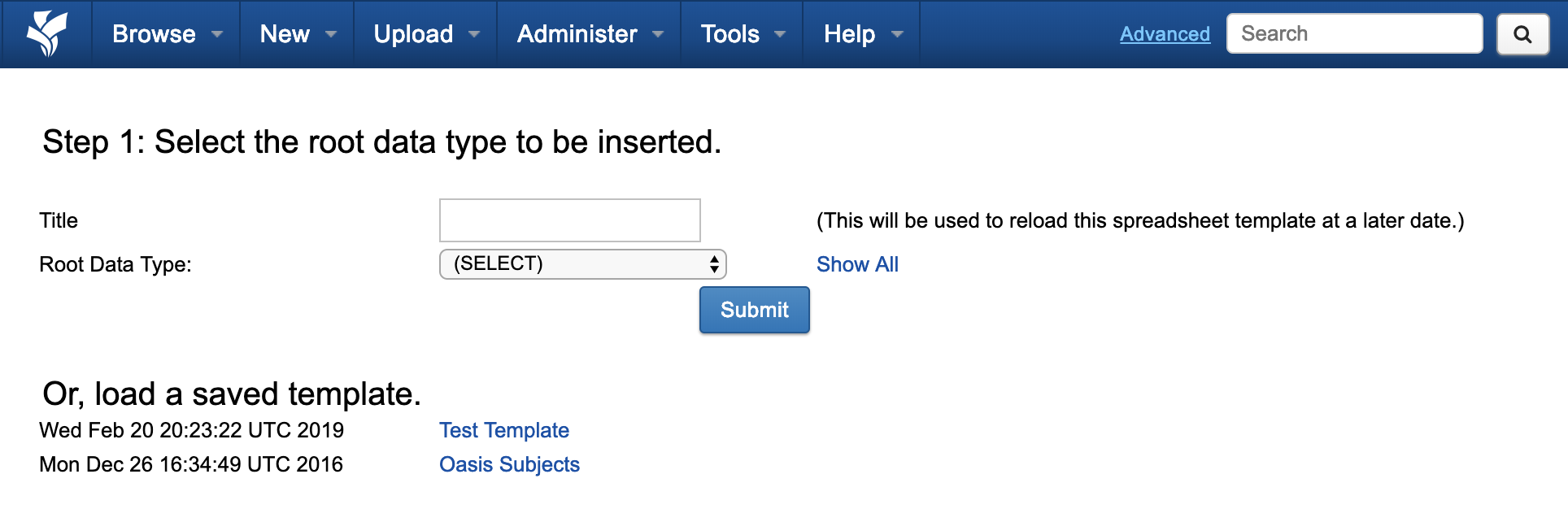Open the Help menu

[x=849, y=34]
